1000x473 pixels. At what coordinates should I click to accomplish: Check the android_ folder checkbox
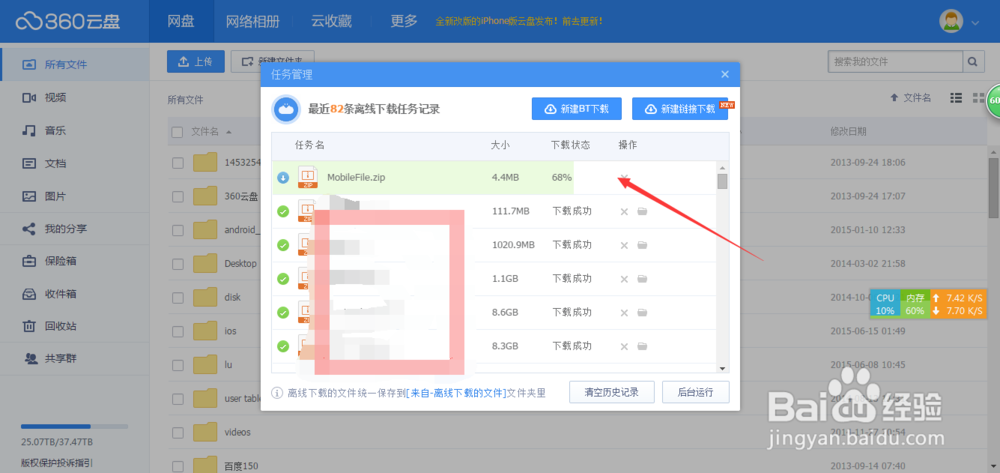[x=178, y=229]
